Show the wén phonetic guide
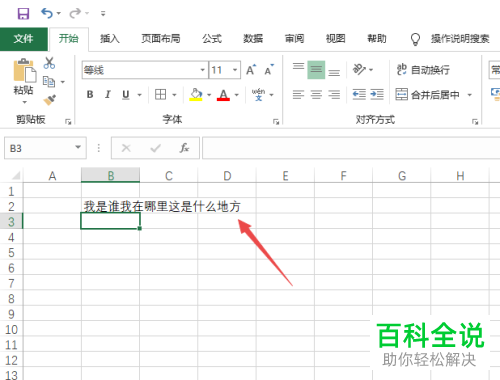This screenshot has height=380, width=500. click(x=258, y=95)
